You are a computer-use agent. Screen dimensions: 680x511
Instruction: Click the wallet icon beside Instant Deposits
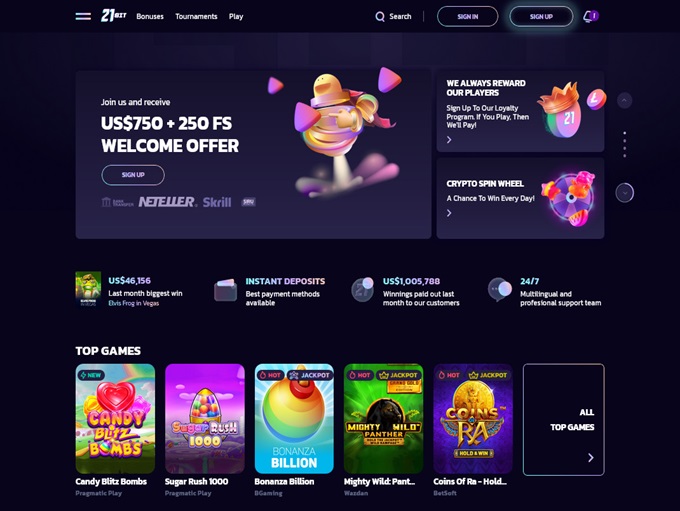tap(226, 290)
